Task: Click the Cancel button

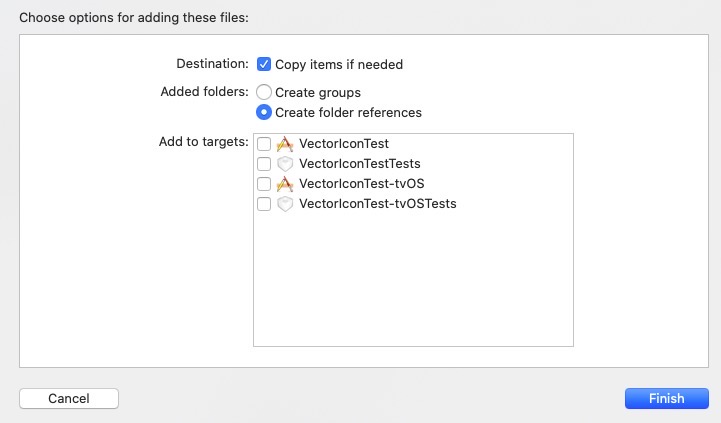Action: click(69, 398)
